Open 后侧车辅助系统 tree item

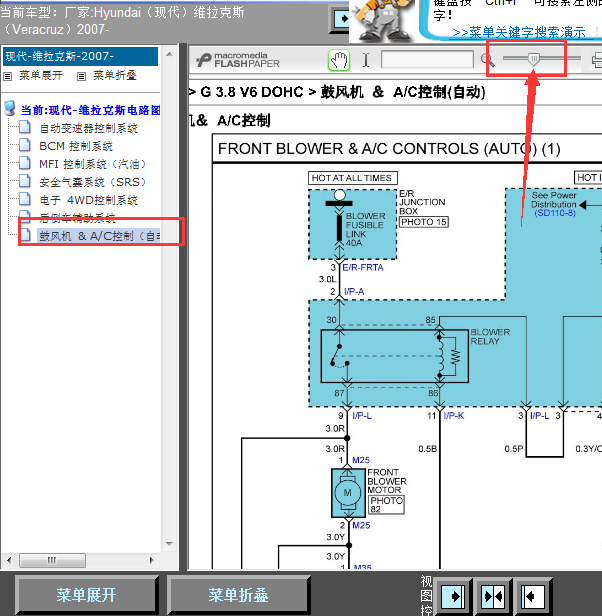tap(77, 218)
